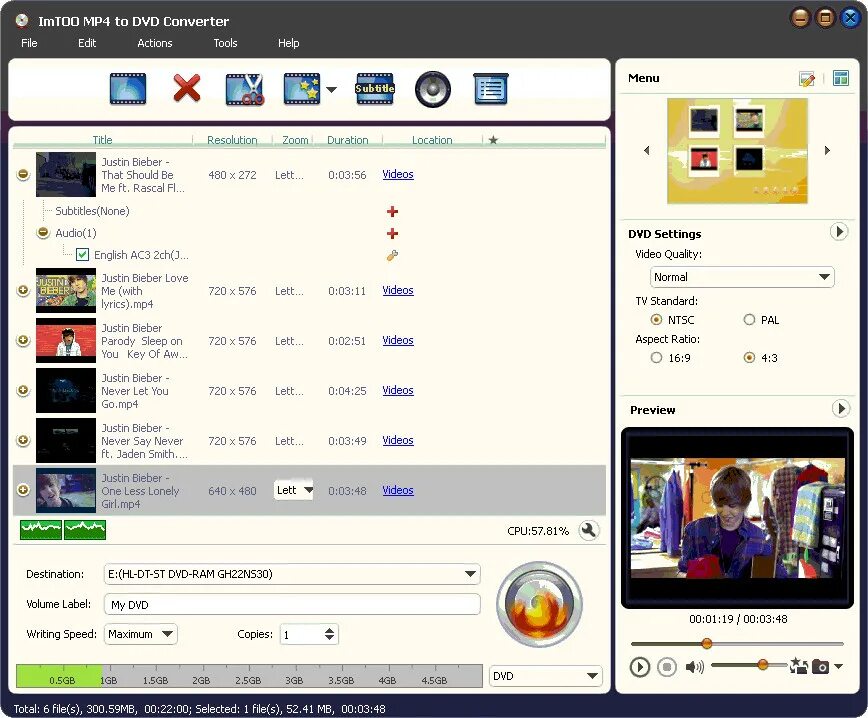Click the Copies stepper arrows
Screen dimensions: 868x718
click(x=329, y=634)
